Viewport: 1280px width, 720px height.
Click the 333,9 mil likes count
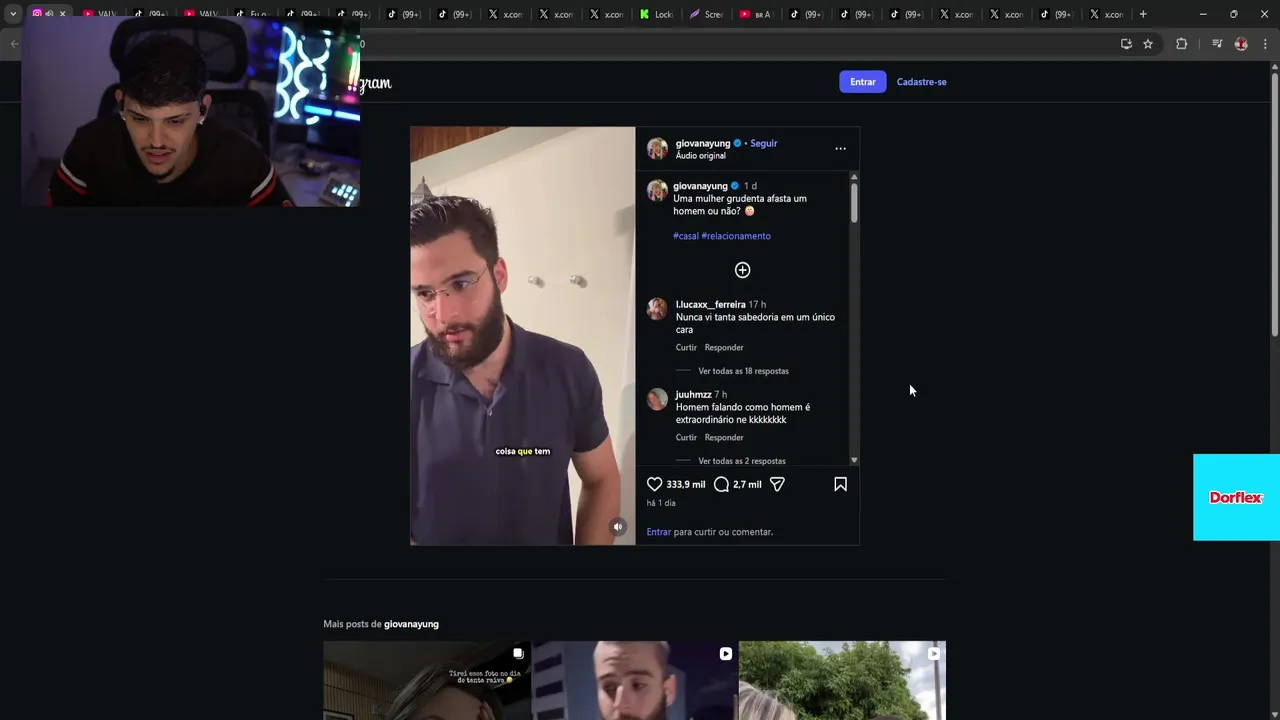coord(686,484)
